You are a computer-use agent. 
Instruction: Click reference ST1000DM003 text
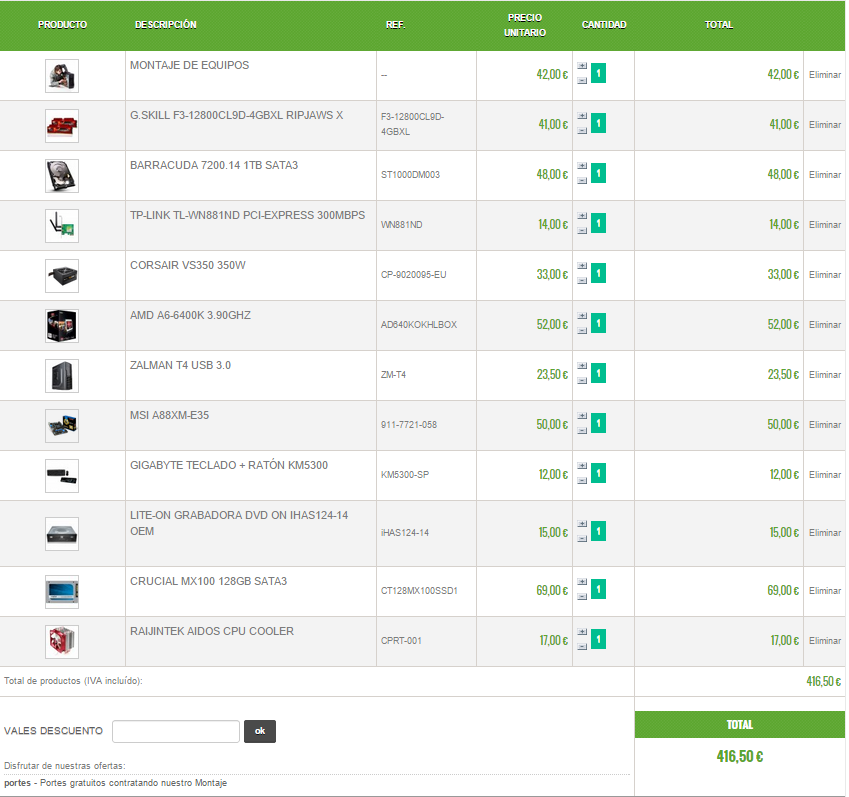pos(410,175)
